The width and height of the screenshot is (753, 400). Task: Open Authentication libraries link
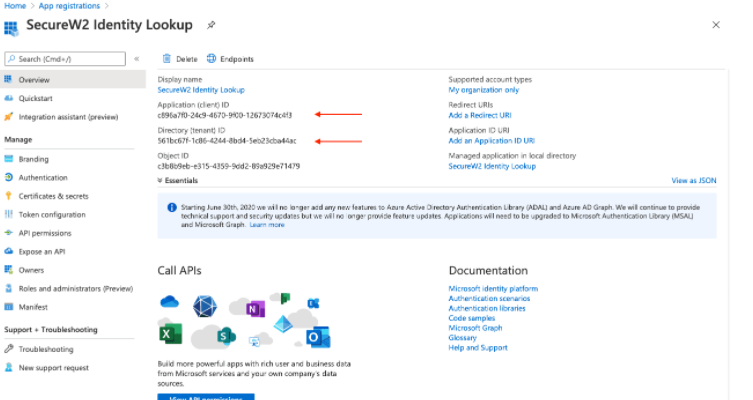[x=487, y=308]
